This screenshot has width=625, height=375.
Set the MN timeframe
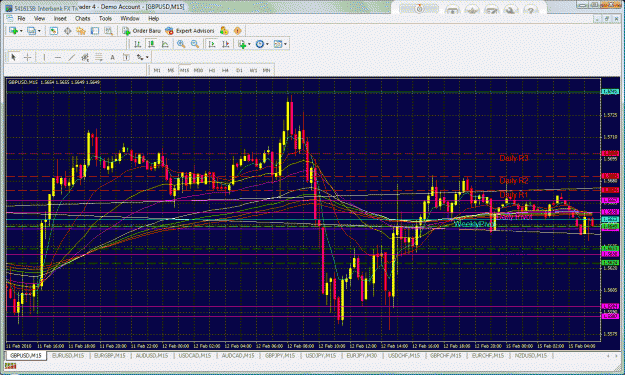pyautogui.click(x=267, y=70)
